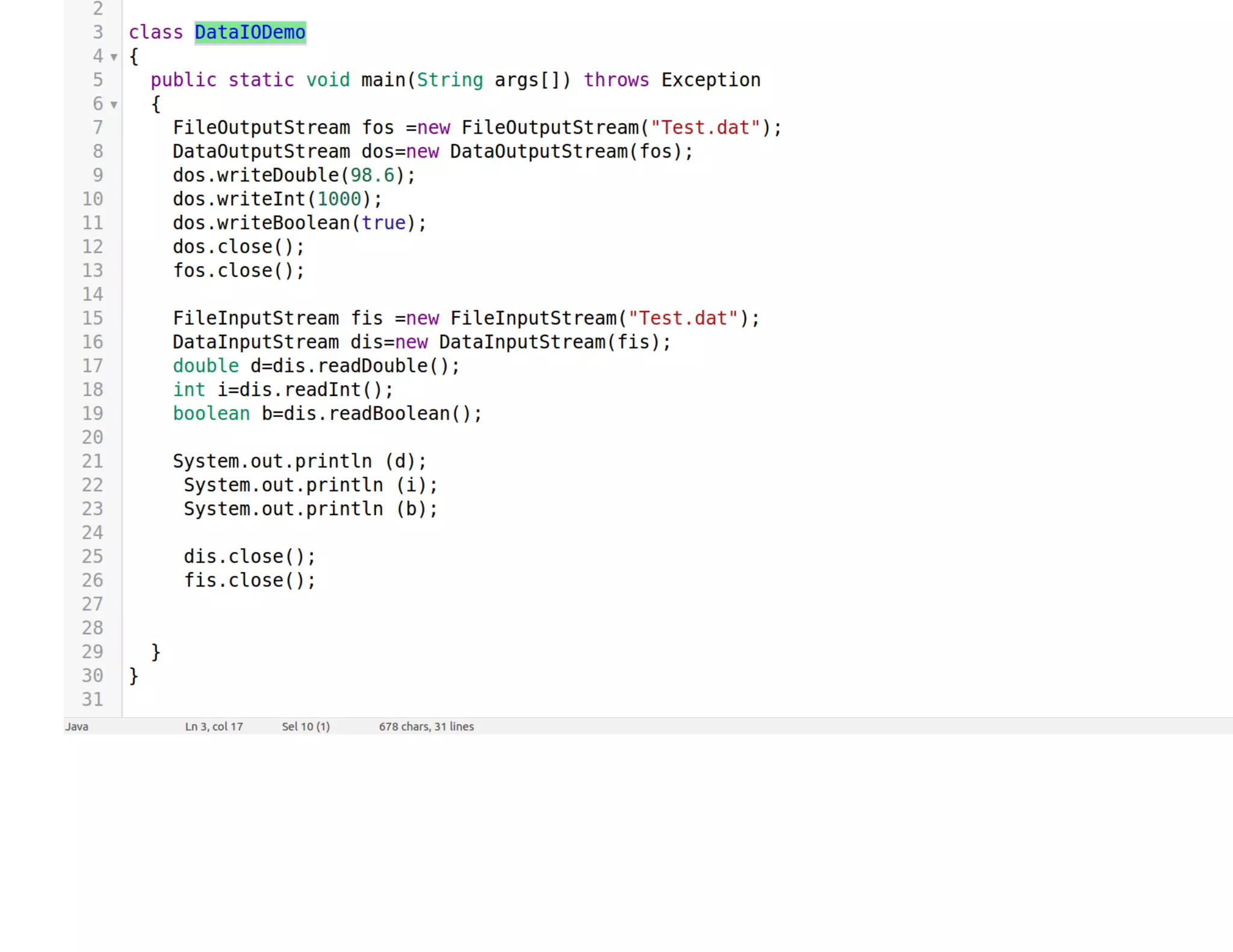Click the "Test.dat" string on line 7
Image resolution: width=1233 pixels, height=952 pixels.
(706, 128)
